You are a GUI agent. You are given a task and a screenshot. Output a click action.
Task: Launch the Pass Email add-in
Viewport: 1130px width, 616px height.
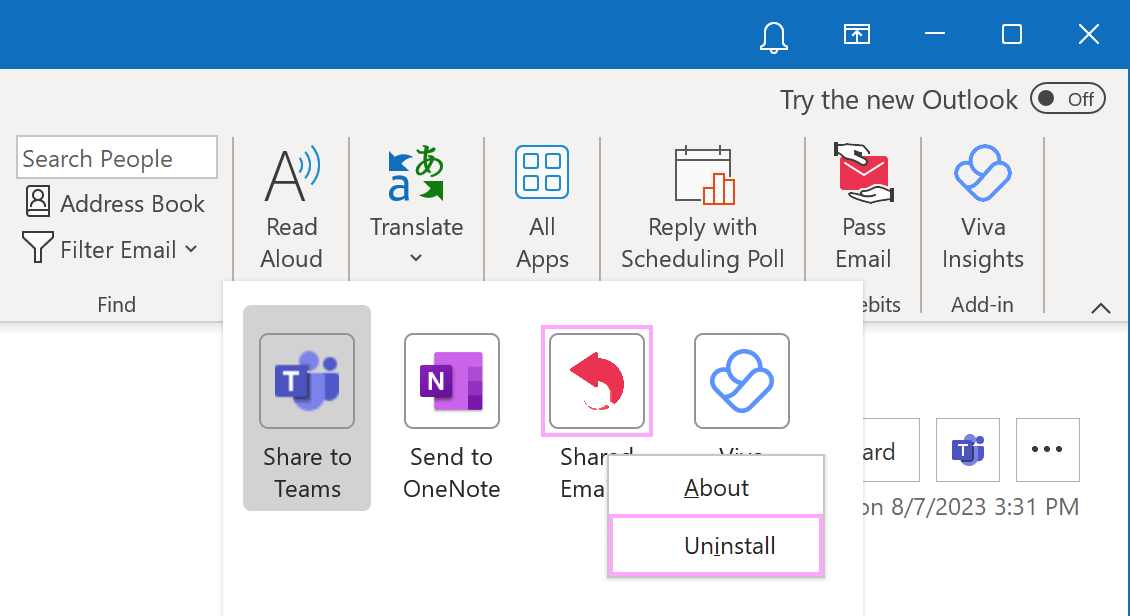pos(863,207)
